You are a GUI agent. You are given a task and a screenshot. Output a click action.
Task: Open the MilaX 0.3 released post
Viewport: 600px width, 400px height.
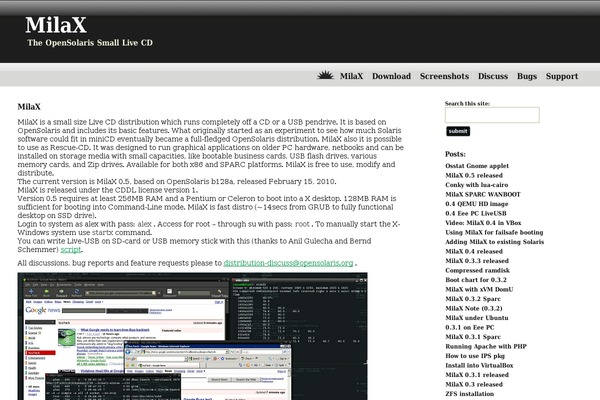click(474, 384)
